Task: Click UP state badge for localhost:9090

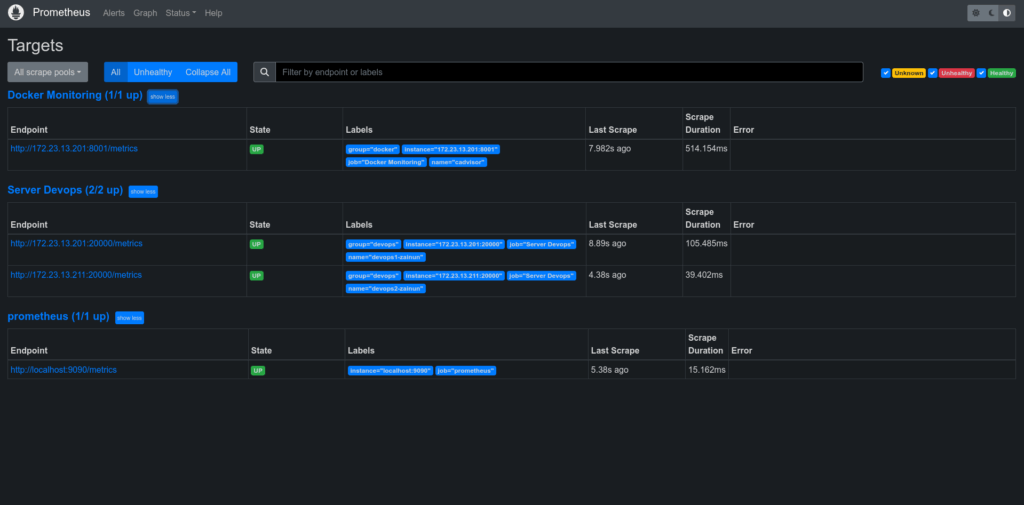Action: 258,370
